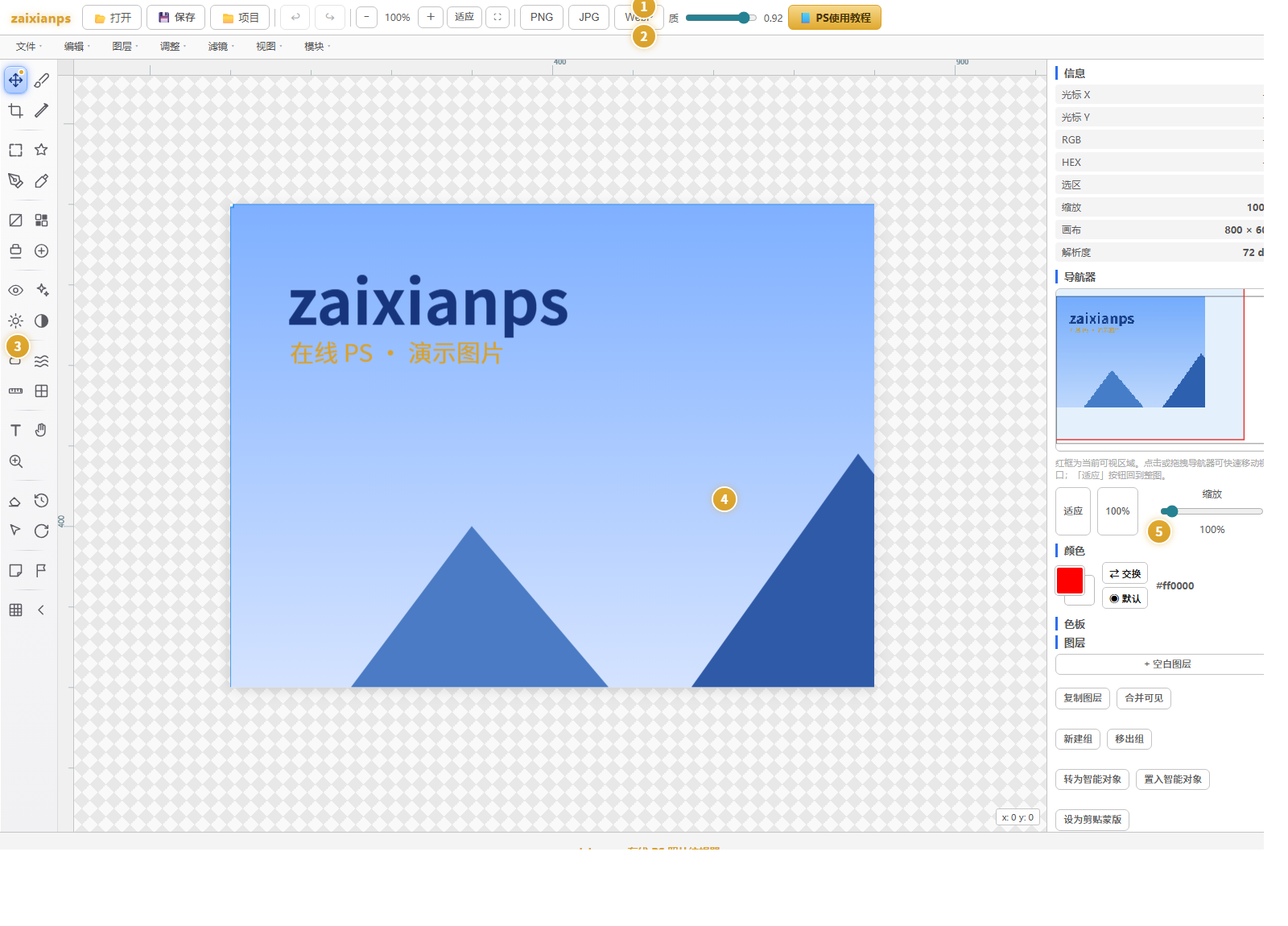Open the 滤镜 menu
The image size is (1288, 926).
pos(221,47)
